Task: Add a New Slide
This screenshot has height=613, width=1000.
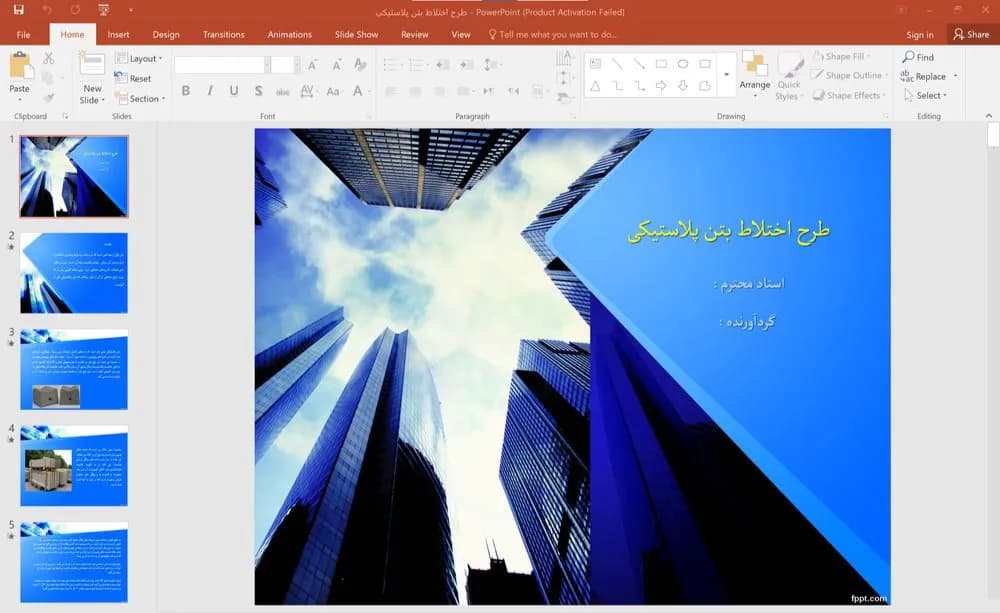Action: pos(92,78)
